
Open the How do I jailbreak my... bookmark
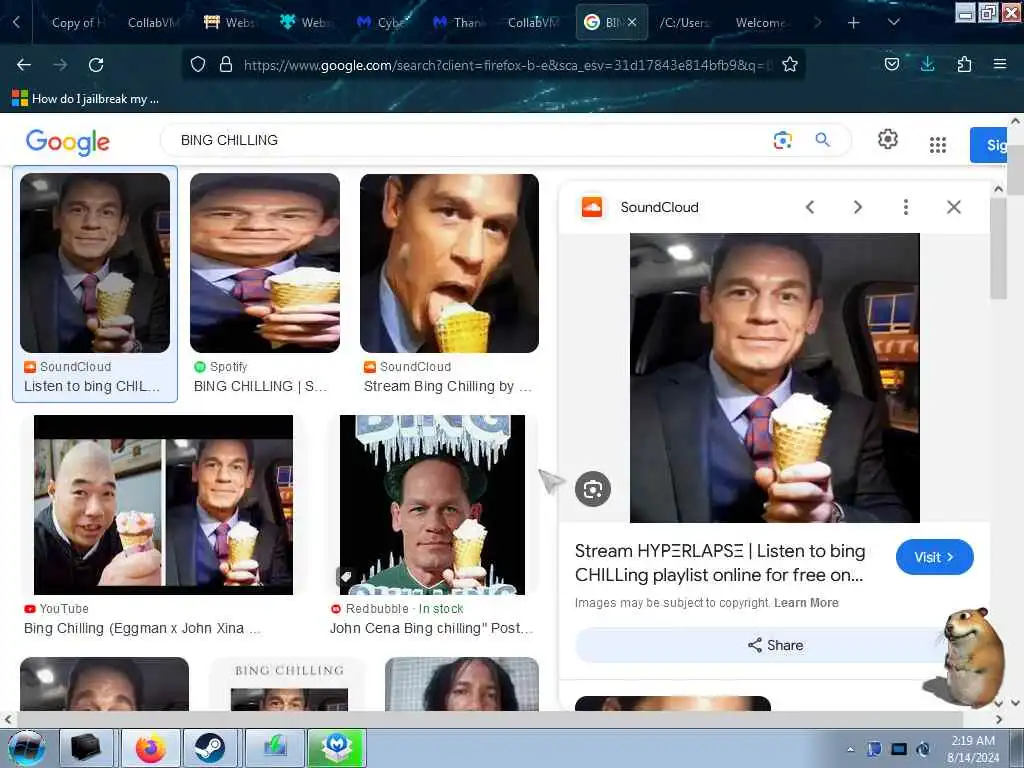pos(86,99)
